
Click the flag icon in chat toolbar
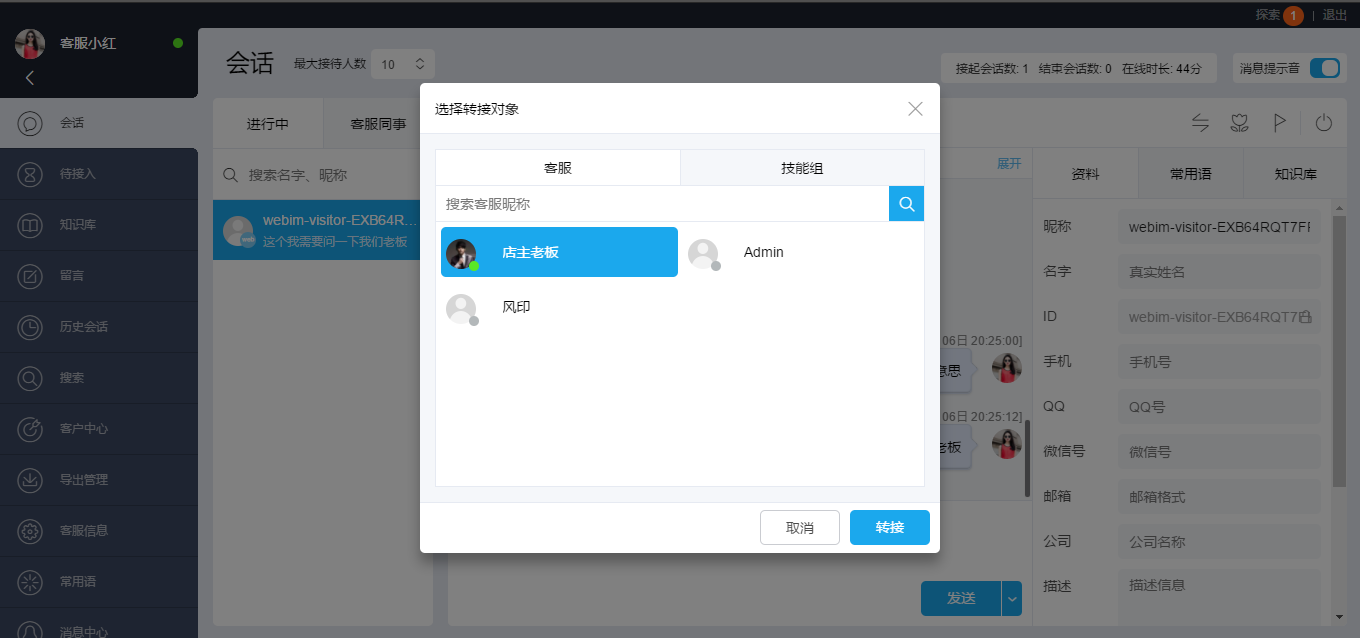coord(1279,123)
